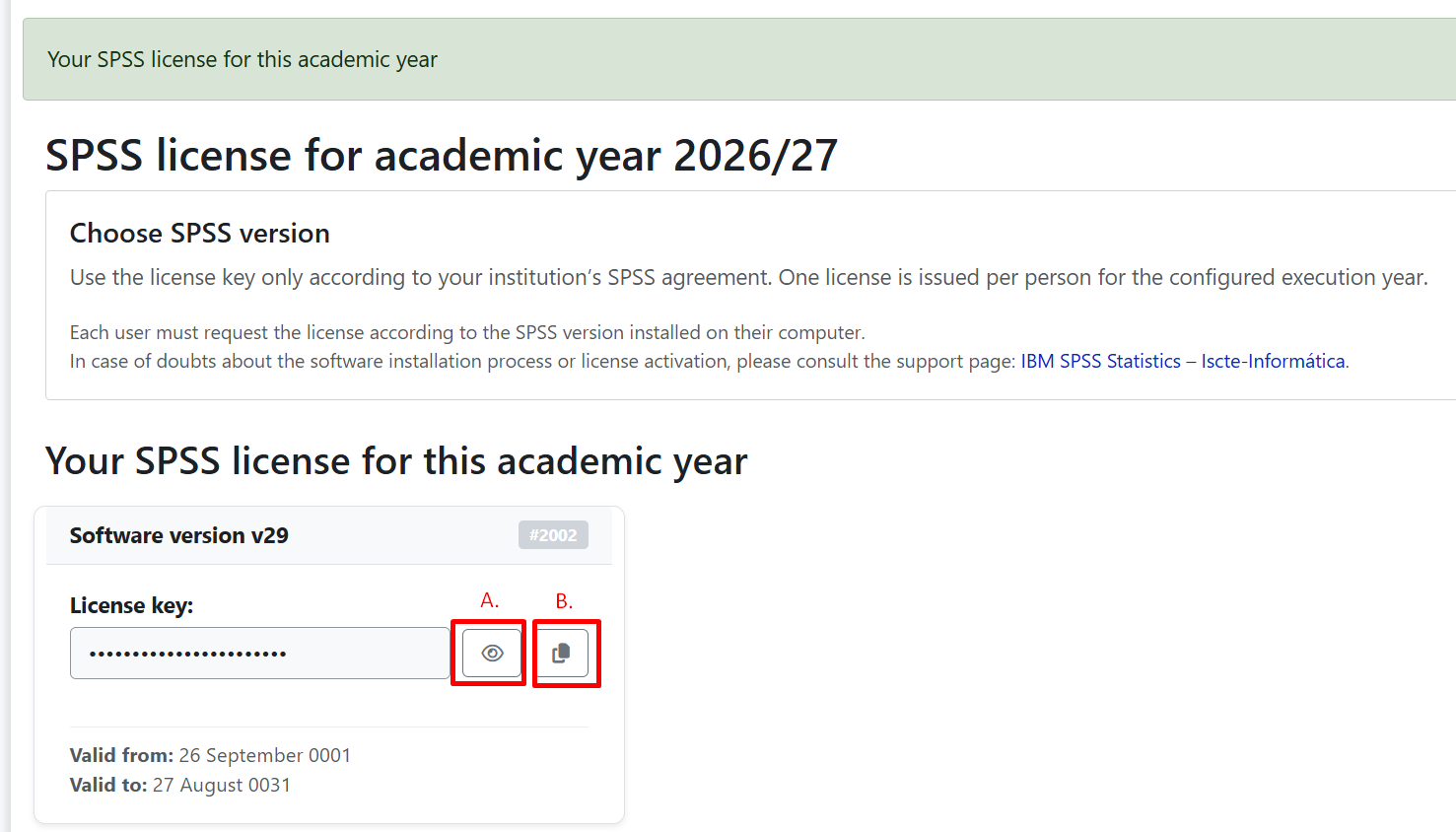Click the Choose SPSS version heading

(x=200, y=233)
